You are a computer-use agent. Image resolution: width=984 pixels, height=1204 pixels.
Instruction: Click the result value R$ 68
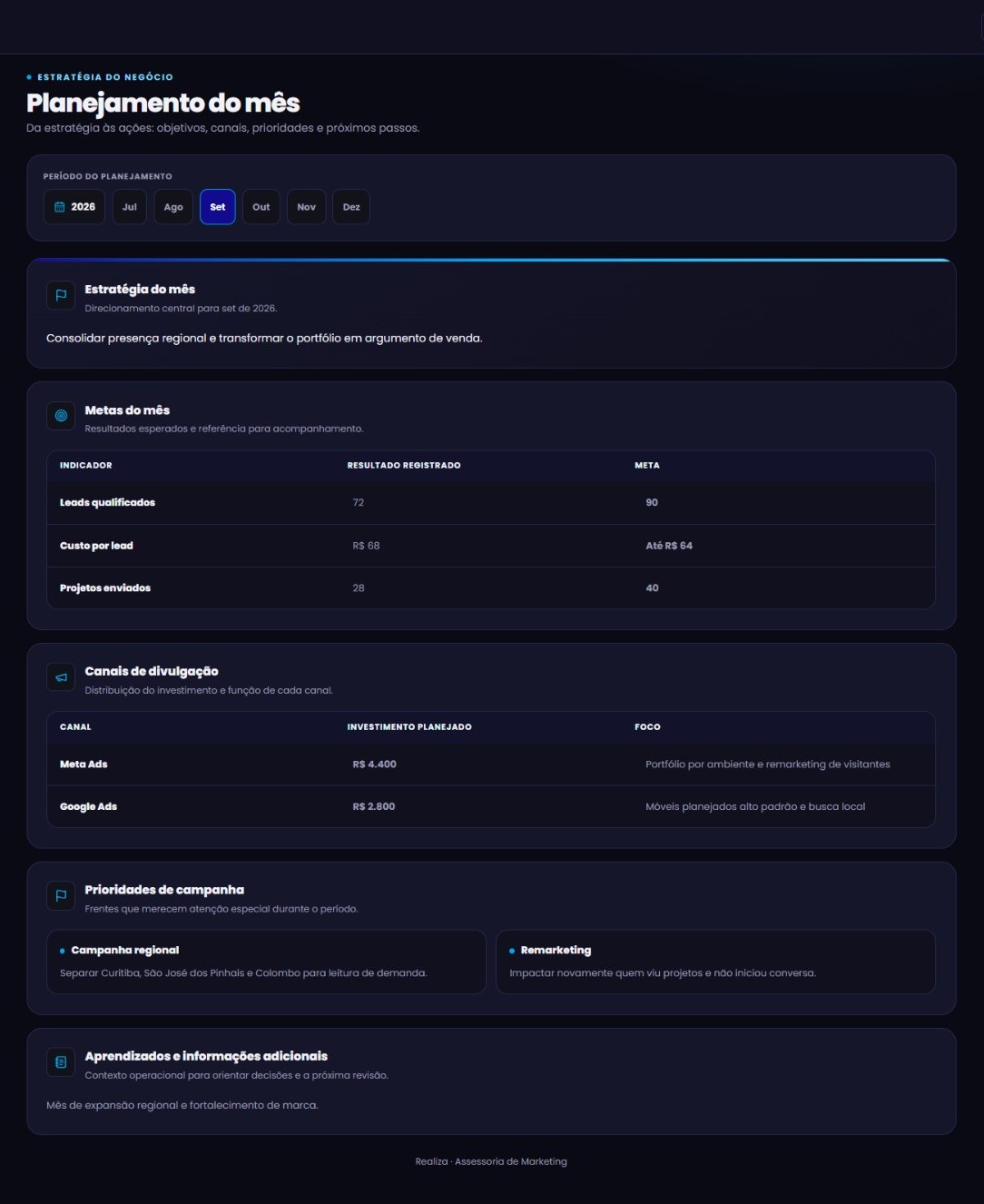367,546
